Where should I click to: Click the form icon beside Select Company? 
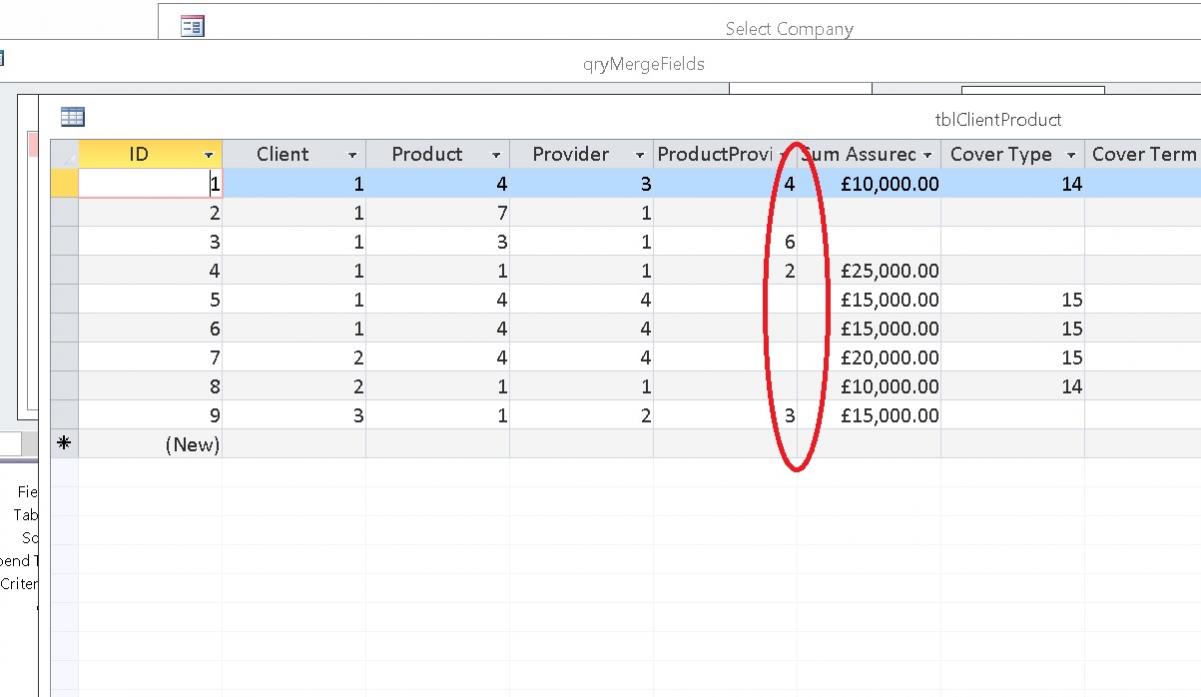192,27
